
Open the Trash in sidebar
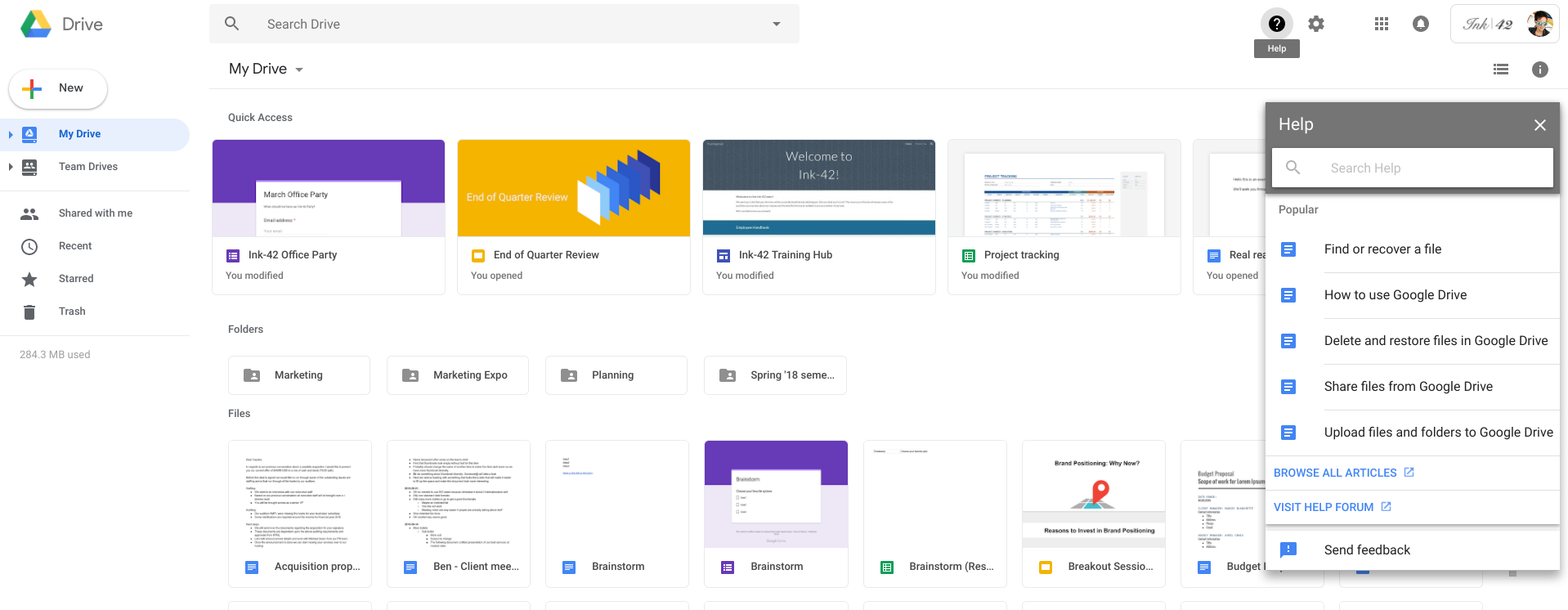72,312
